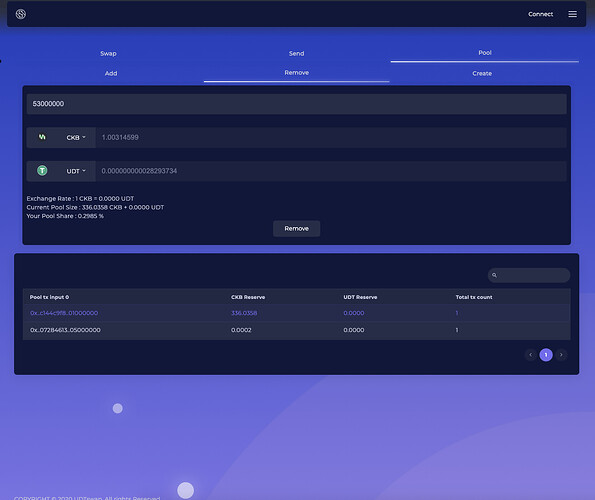Open the Create pool sub-tab
595x500 pixels.
tap(482, 73)
